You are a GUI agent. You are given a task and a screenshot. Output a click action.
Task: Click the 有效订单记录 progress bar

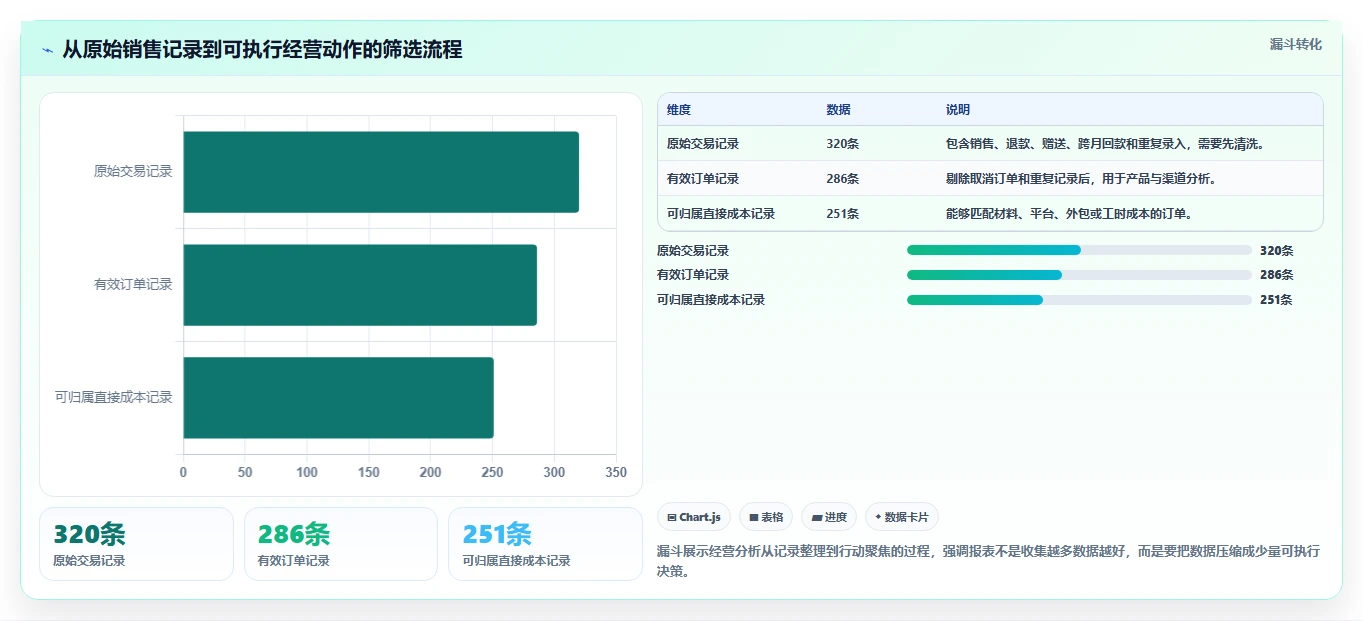click(1079, 275)
